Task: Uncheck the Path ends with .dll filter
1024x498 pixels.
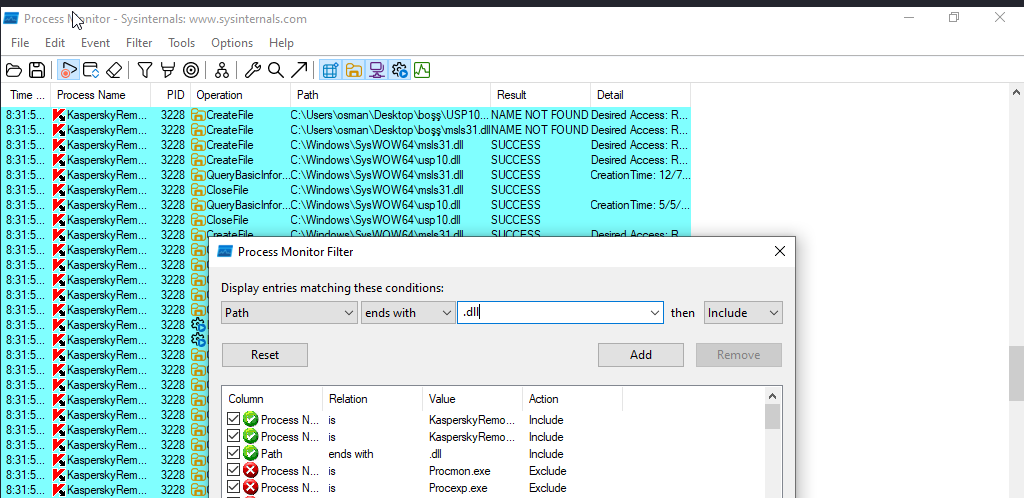Action: pos(234,454)
